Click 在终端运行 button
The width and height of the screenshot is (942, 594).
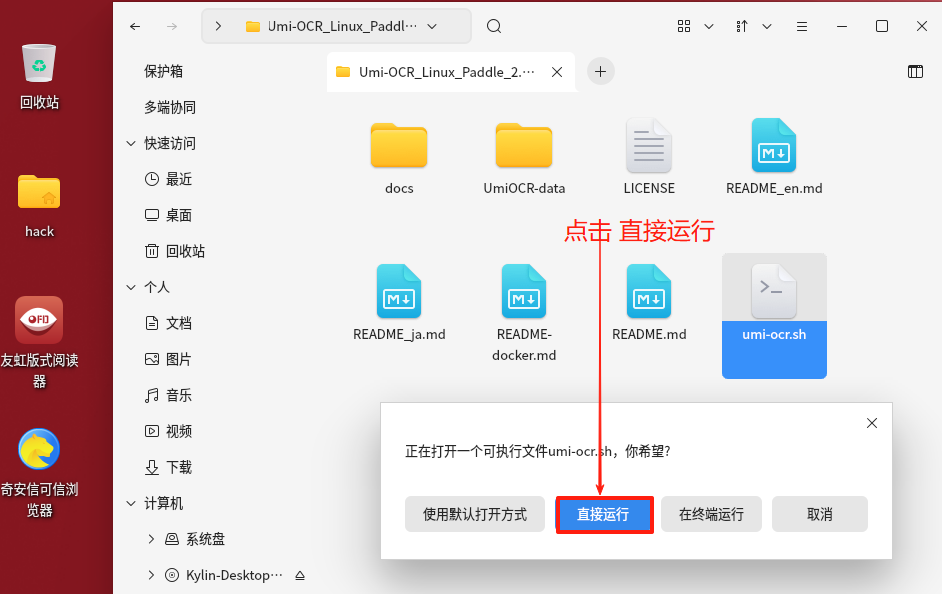coord(711,514)
